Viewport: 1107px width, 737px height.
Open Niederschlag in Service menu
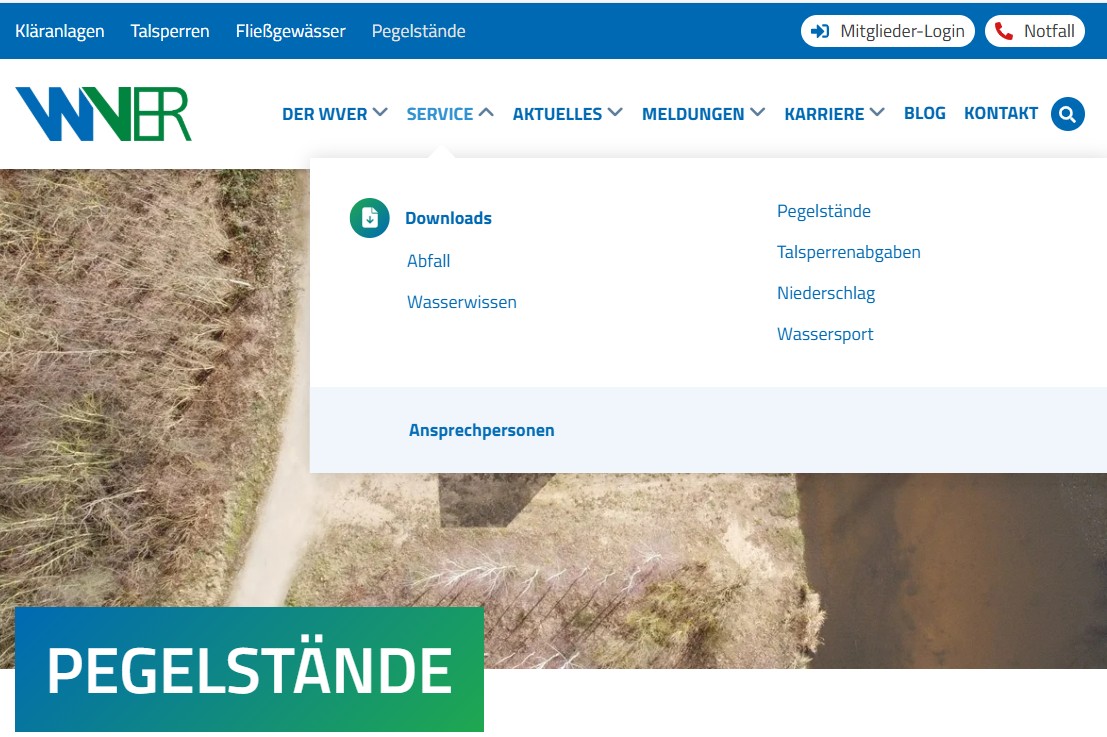pos(825,293)
